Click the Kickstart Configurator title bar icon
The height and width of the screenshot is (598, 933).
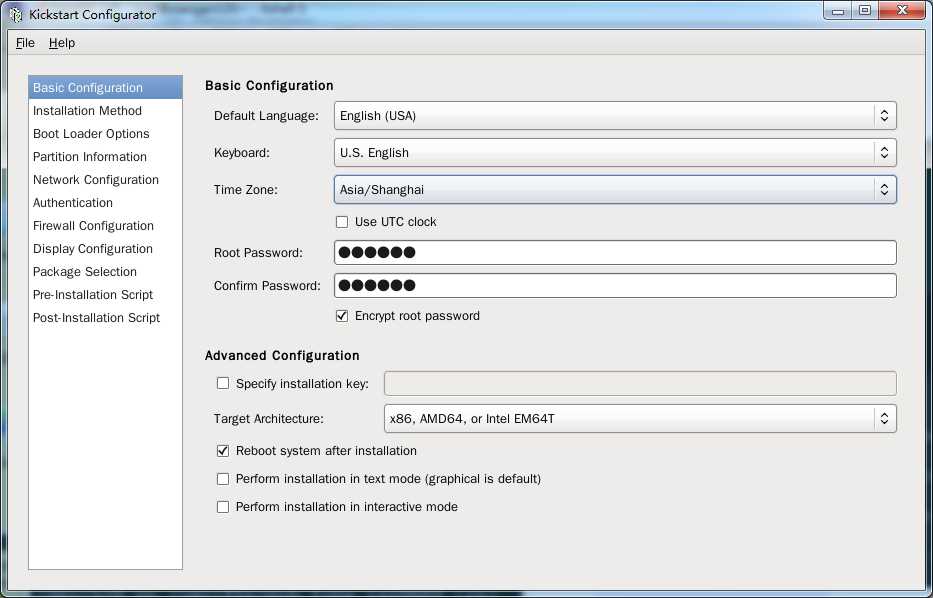(16, 14)
